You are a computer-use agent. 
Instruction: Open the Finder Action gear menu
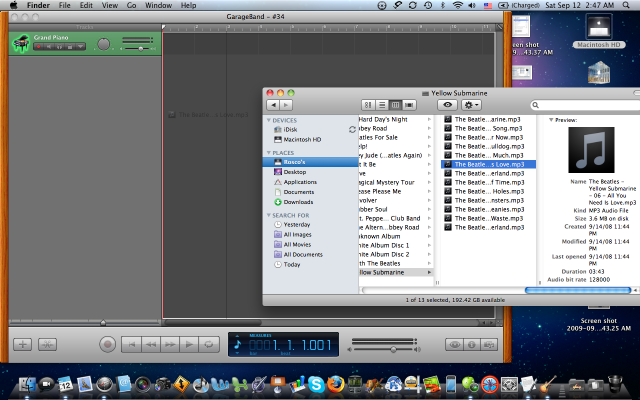[x=471, y=105]
